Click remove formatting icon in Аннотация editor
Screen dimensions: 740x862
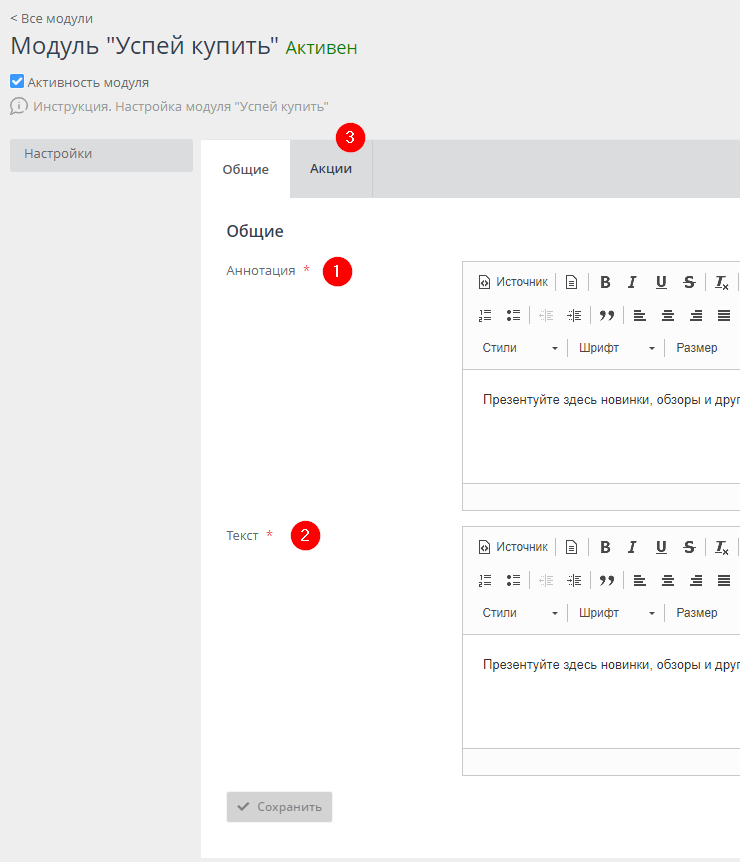721,282
